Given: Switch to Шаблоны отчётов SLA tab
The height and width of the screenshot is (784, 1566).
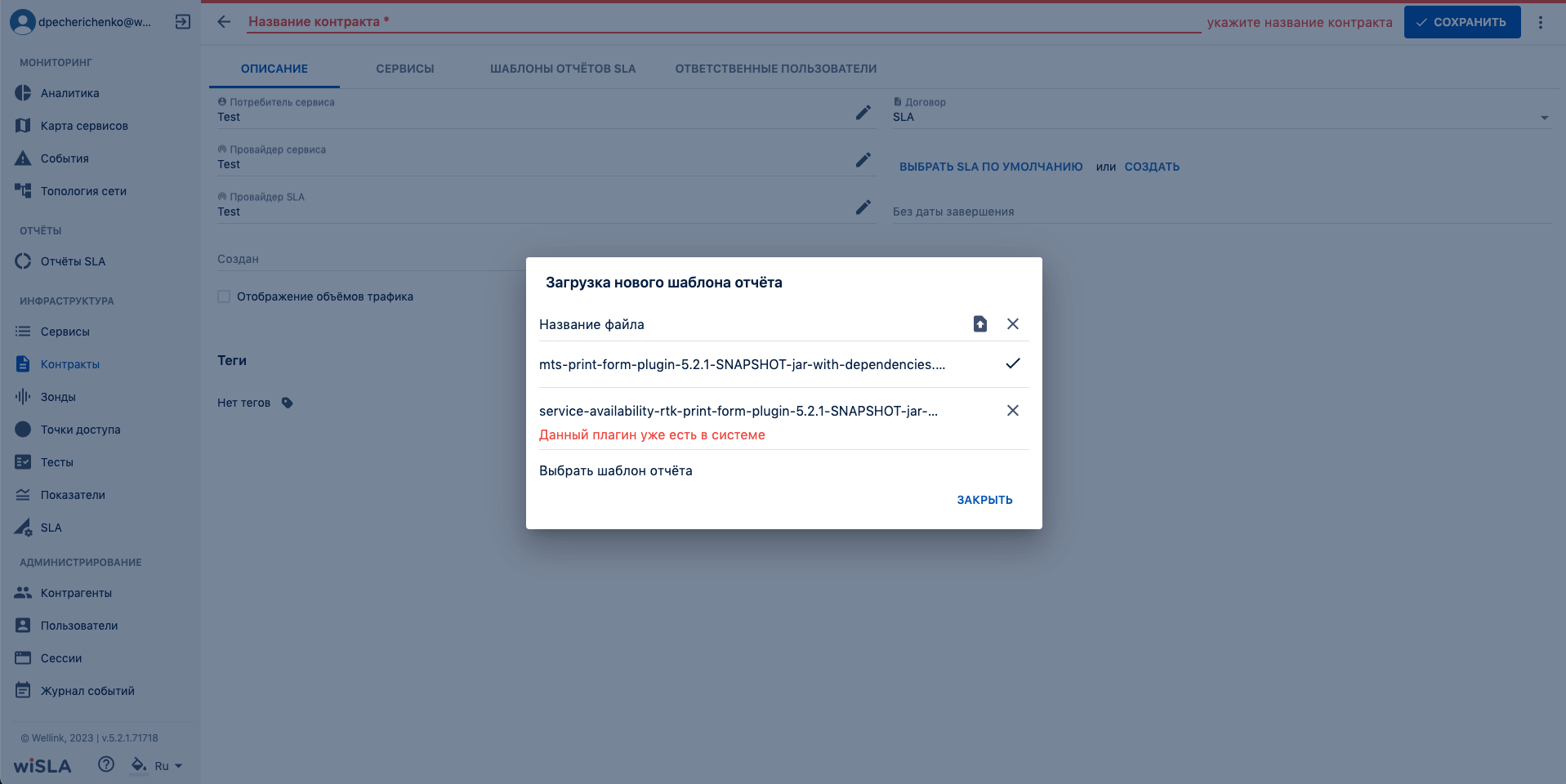Looking at the screenshot, I should pyautogui.click(x=563, y=69).
